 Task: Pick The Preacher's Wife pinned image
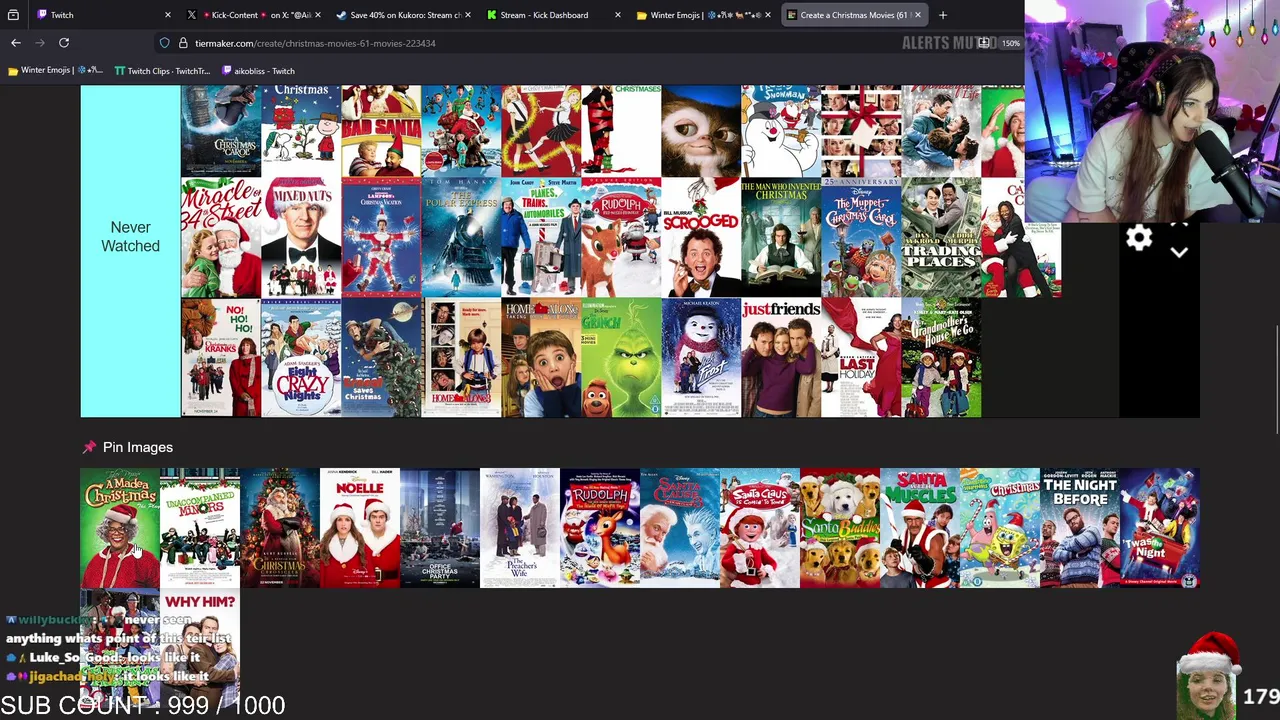pyautogui.click(x=520, y=528)
